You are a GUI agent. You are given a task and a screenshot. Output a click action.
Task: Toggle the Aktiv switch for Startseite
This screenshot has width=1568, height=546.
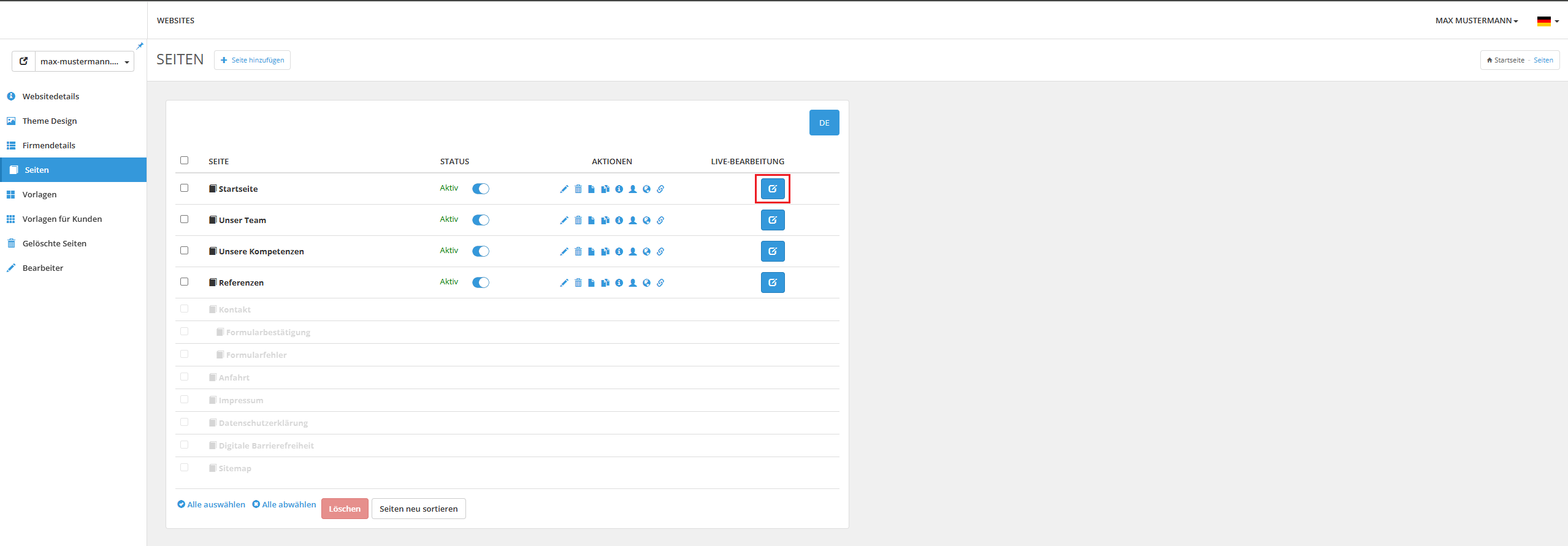coord(480,189)
